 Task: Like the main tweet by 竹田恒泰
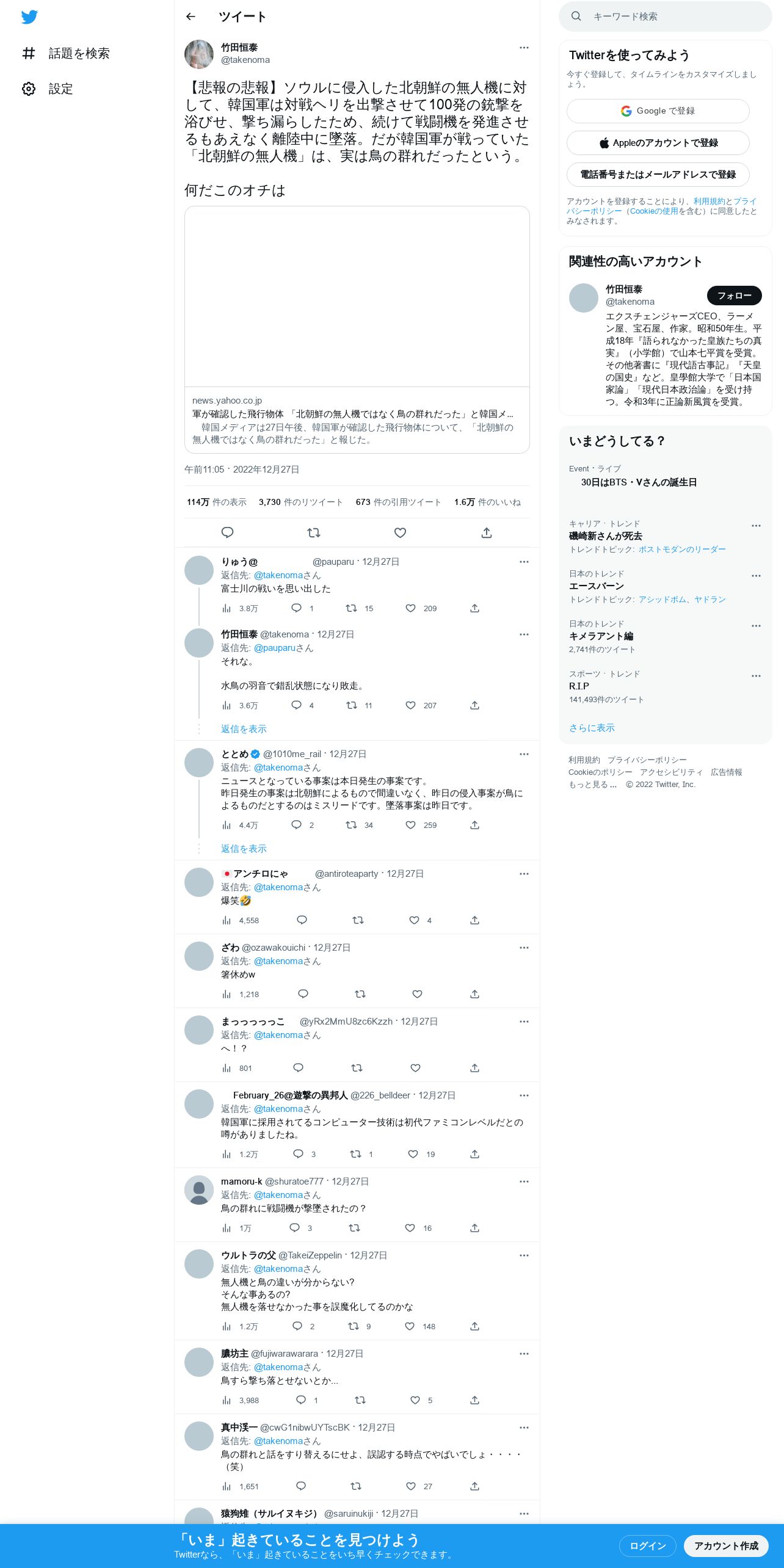tap(400, 532)
